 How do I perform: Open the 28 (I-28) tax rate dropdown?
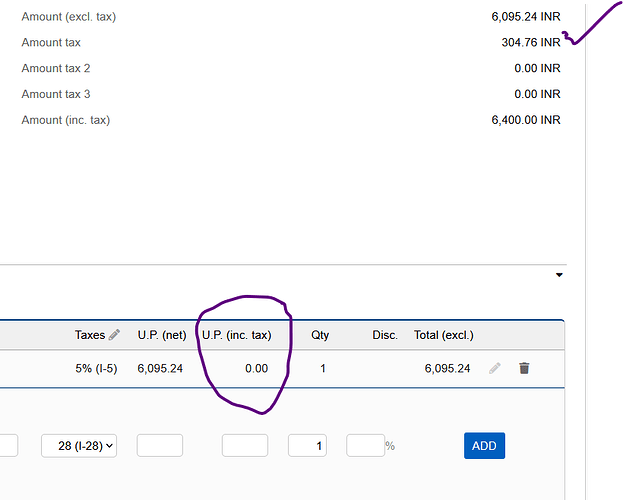pyautogui.click(x=79, y=446)
